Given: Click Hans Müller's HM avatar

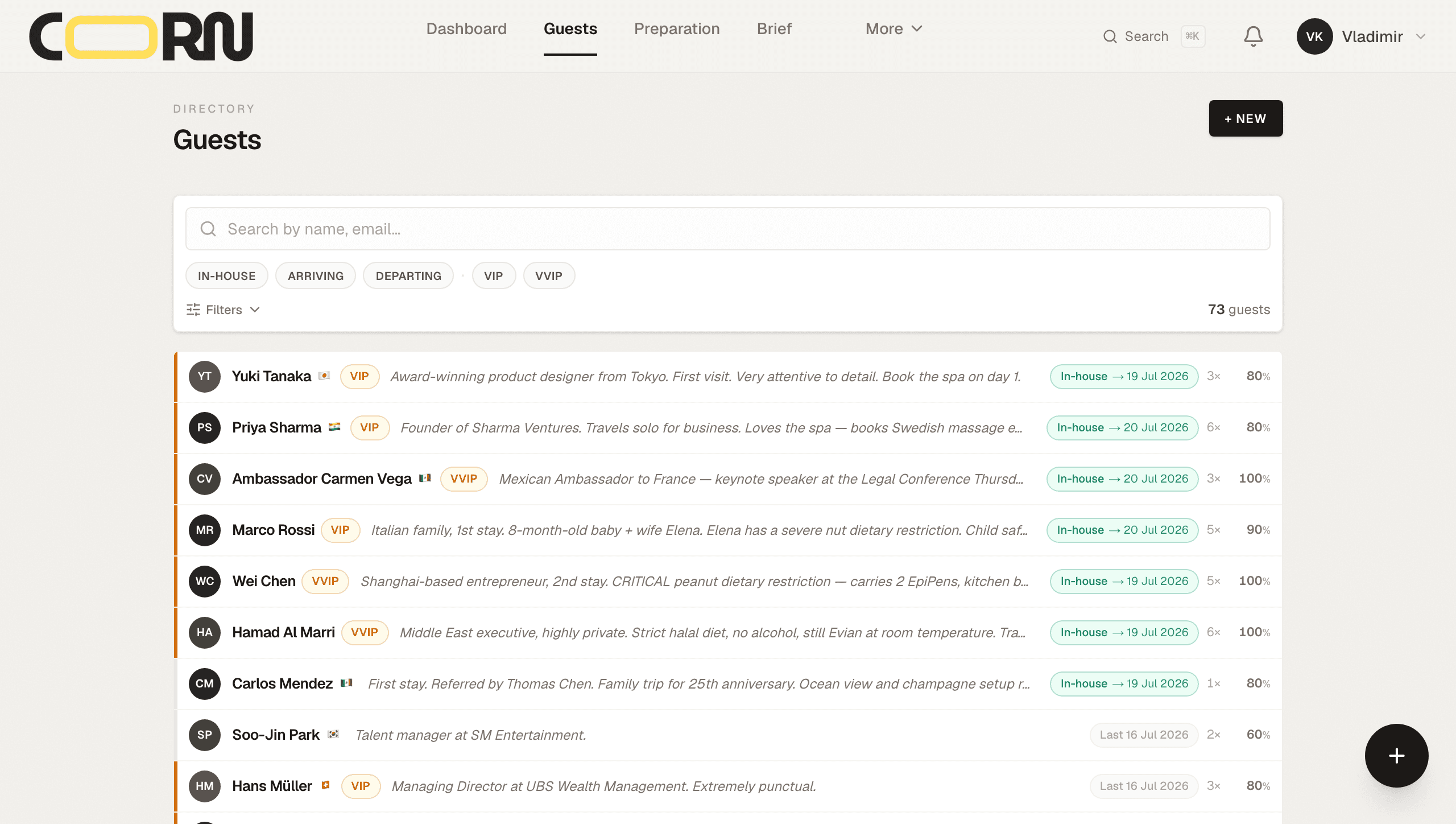Looking at the screenshot, I should (x=205, y=786).
